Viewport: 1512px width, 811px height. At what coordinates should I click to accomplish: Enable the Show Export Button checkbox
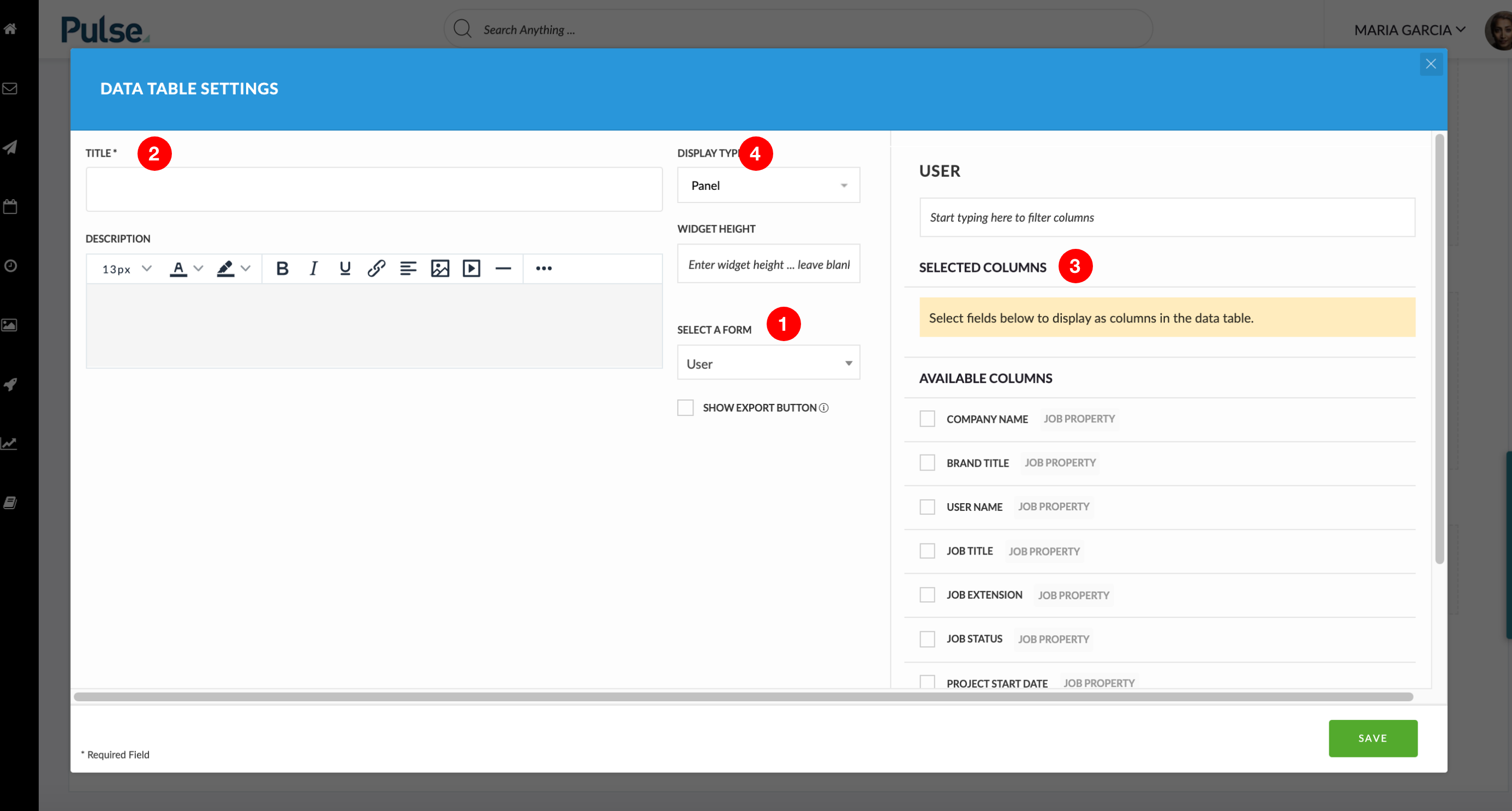685,407
